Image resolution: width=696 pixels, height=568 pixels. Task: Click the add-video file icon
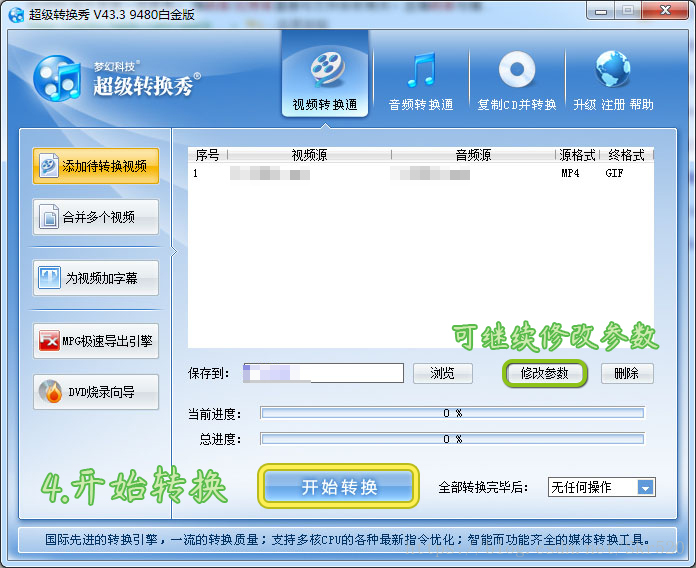(48, 166)
